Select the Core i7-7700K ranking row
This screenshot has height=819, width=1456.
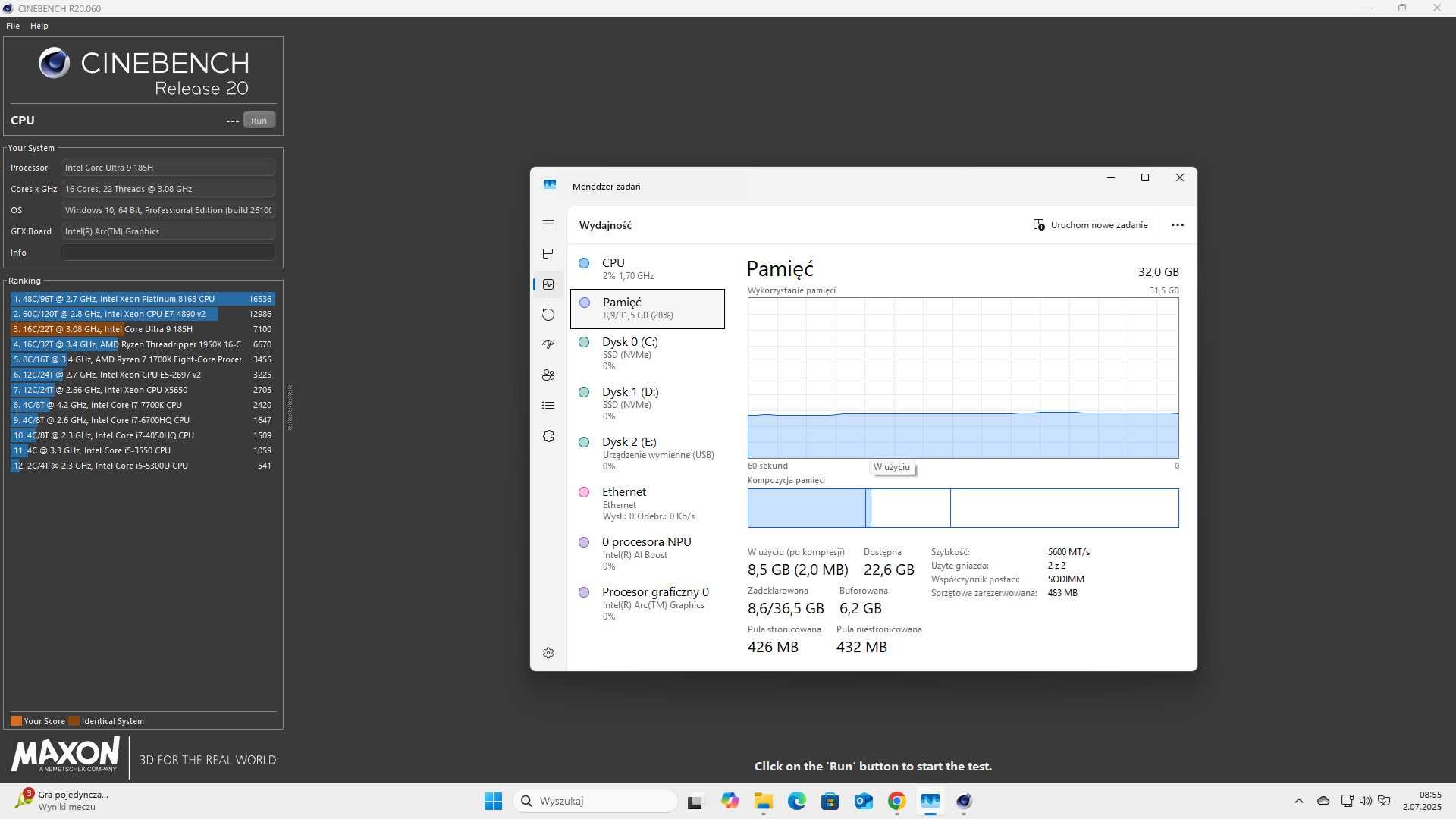(x=143, y=405)
